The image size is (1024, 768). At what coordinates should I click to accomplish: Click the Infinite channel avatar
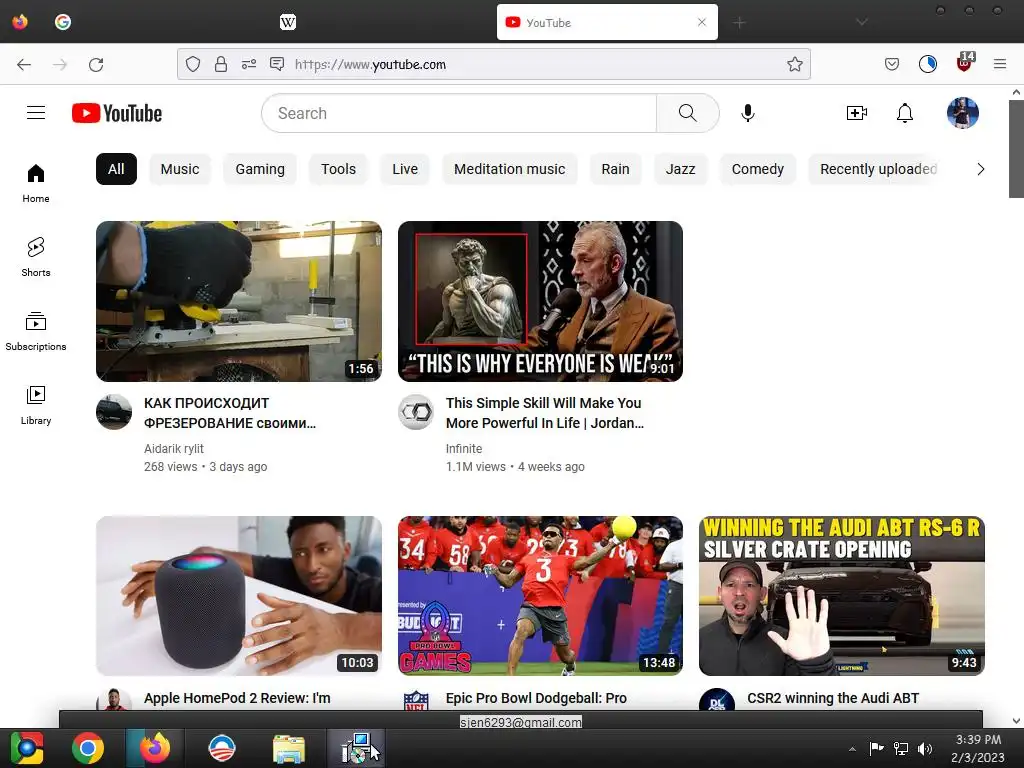click(x=416, y=412)
